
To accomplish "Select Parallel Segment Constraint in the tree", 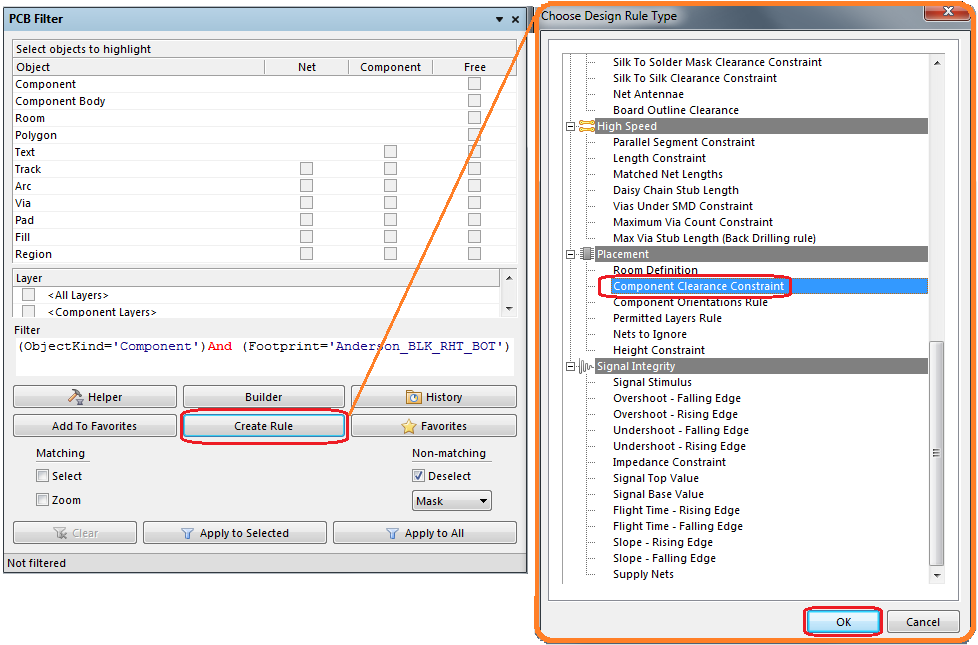I will (684, 142).
